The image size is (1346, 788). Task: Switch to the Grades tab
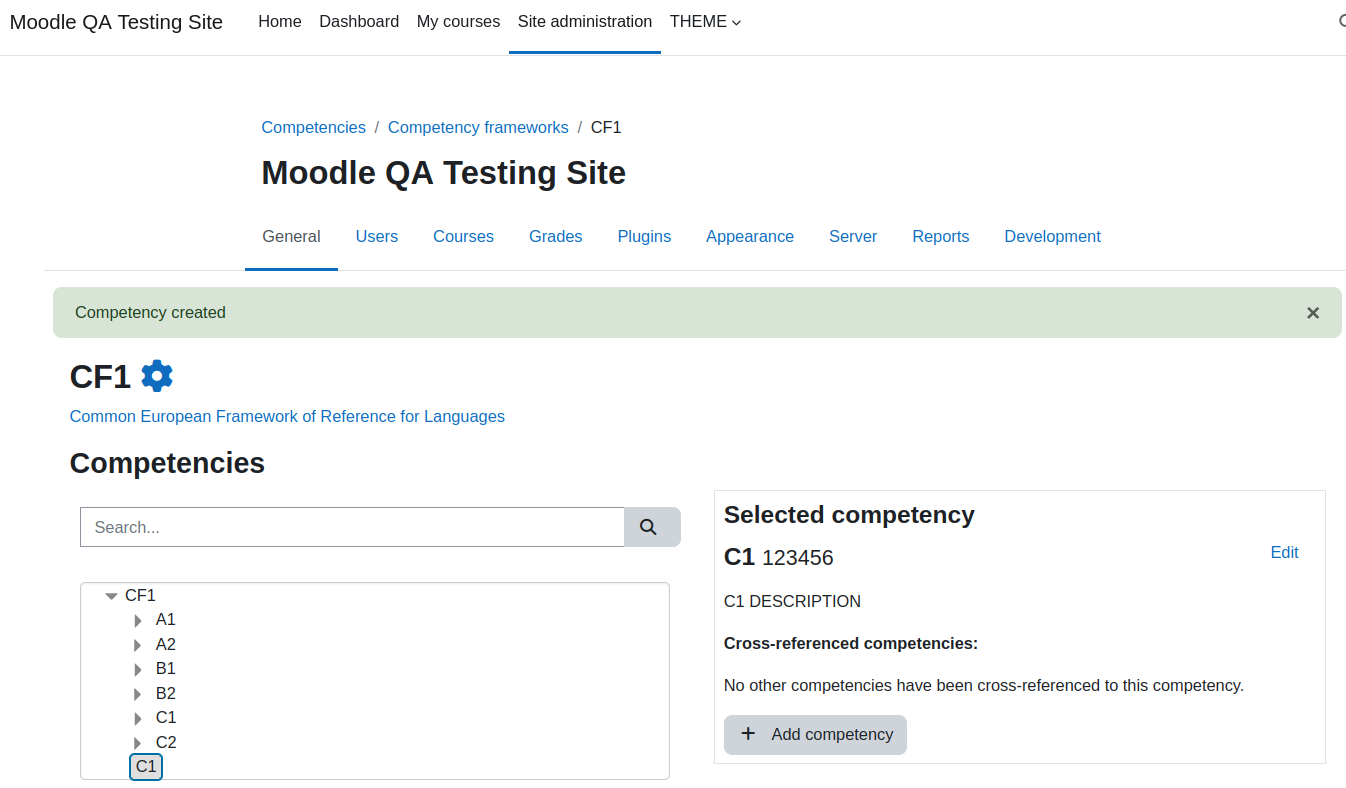[x=556, y=237]
